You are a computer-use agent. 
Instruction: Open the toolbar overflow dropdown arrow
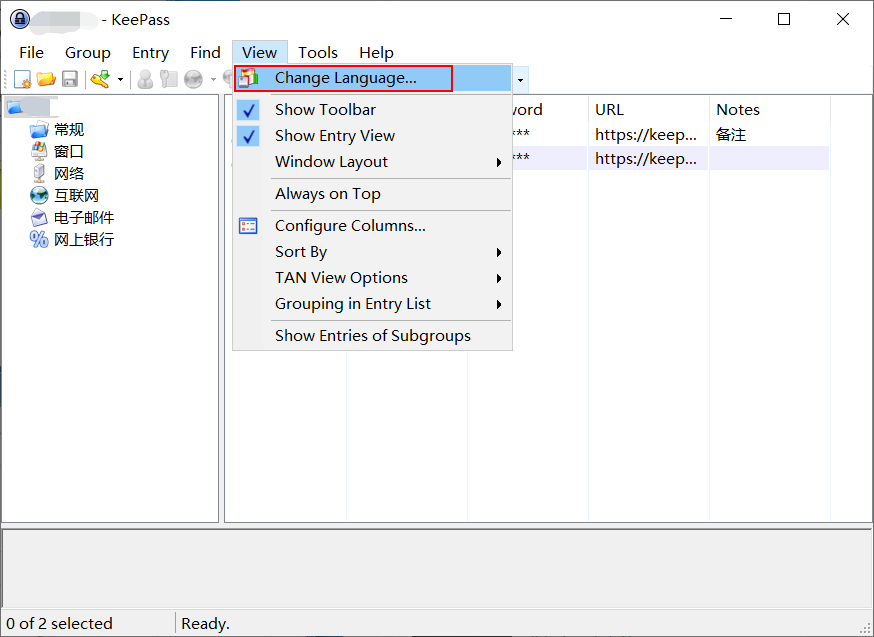(520, 80)
